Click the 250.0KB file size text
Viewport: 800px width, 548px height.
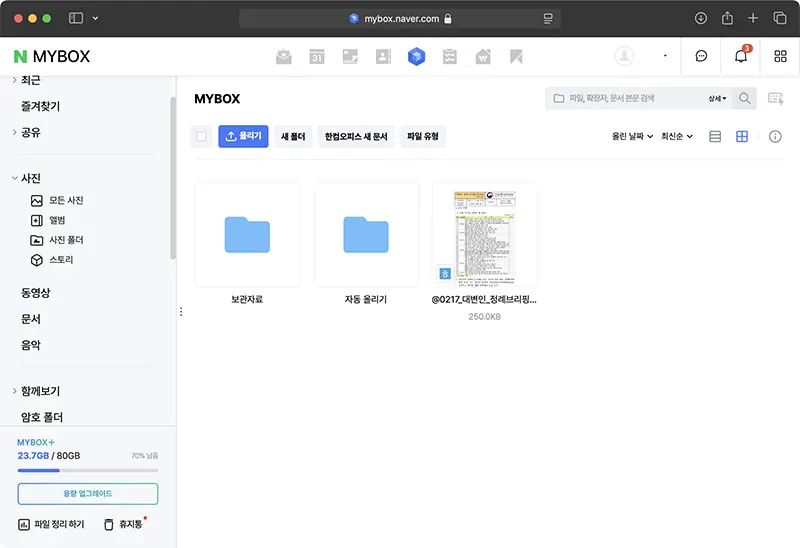pos(485,316)
